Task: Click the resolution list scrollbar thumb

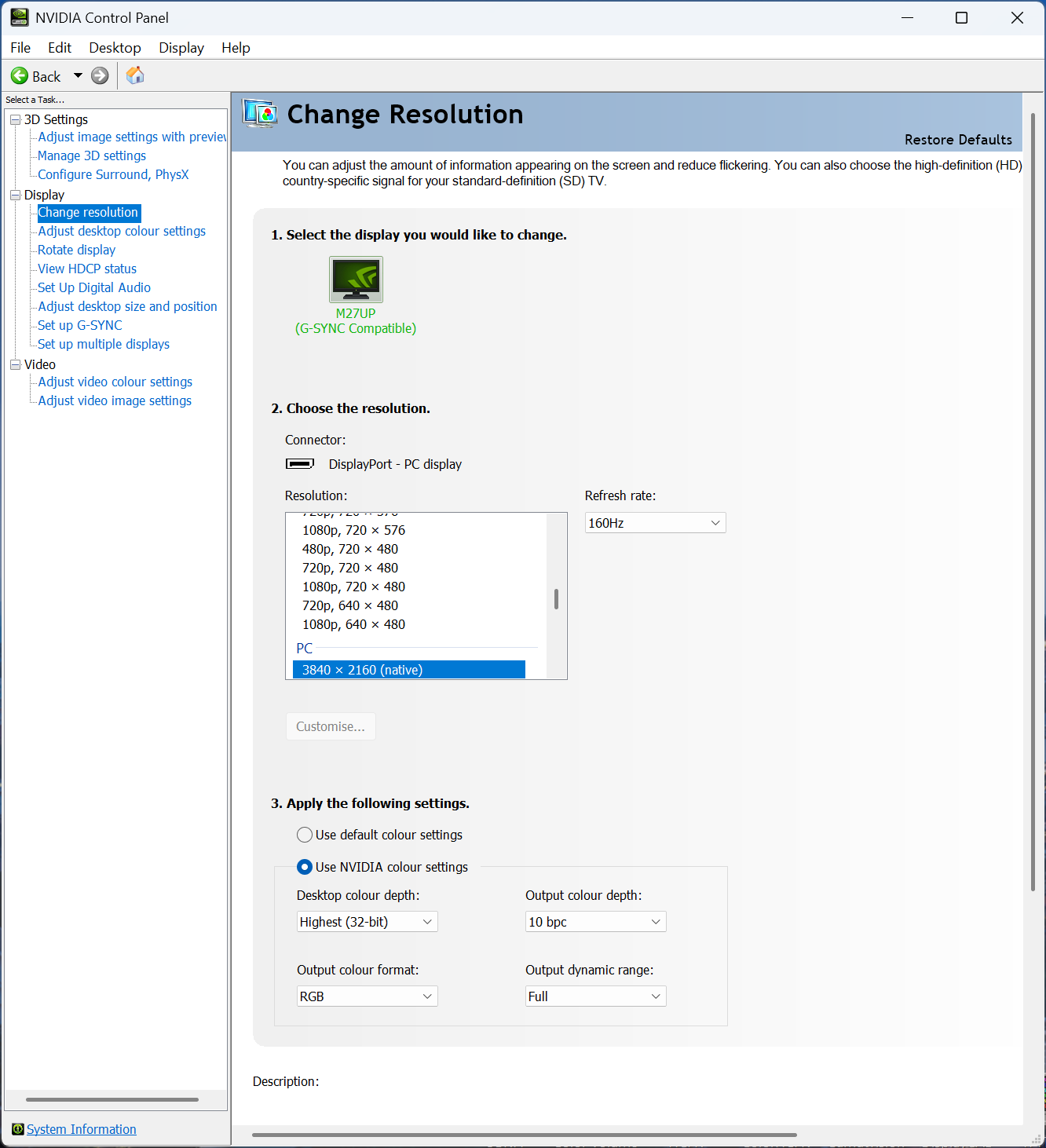Action: pos(556,599)
